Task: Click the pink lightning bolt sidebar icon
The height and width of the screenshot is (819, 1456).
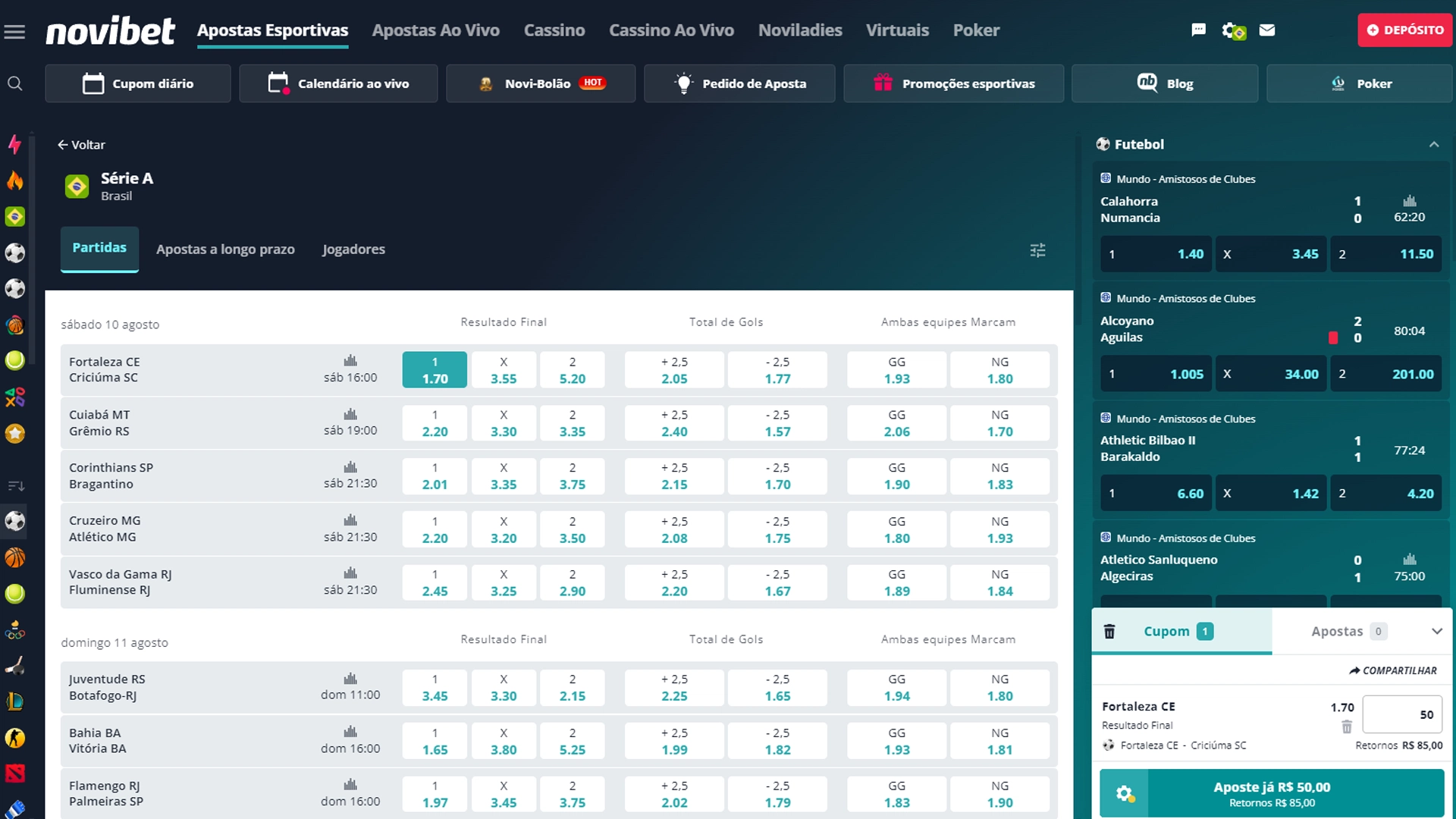Action: (14, 144)
